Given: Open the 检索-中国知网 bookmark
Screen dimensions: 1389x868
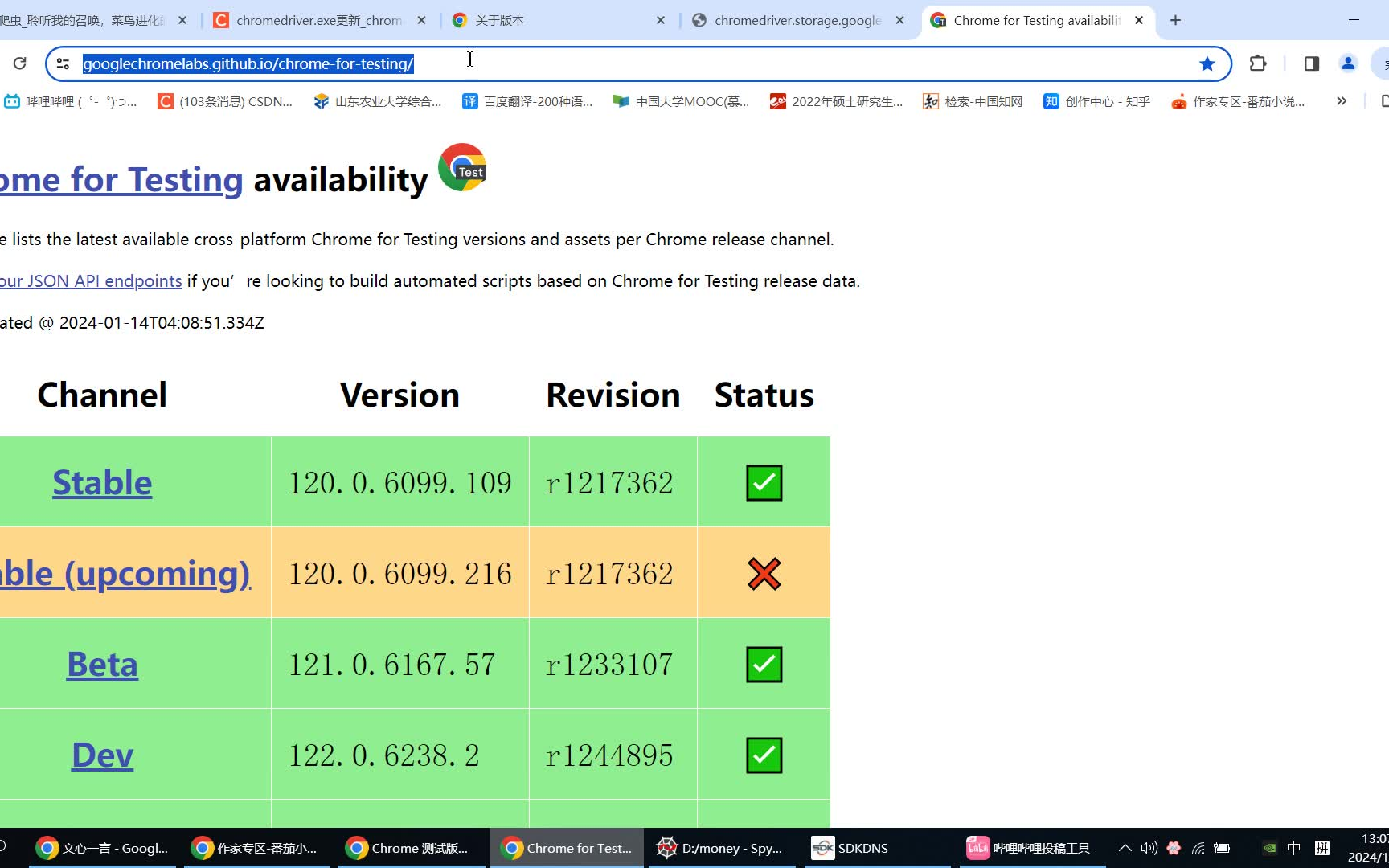Looking at the screenshot, I should (973, 101).
